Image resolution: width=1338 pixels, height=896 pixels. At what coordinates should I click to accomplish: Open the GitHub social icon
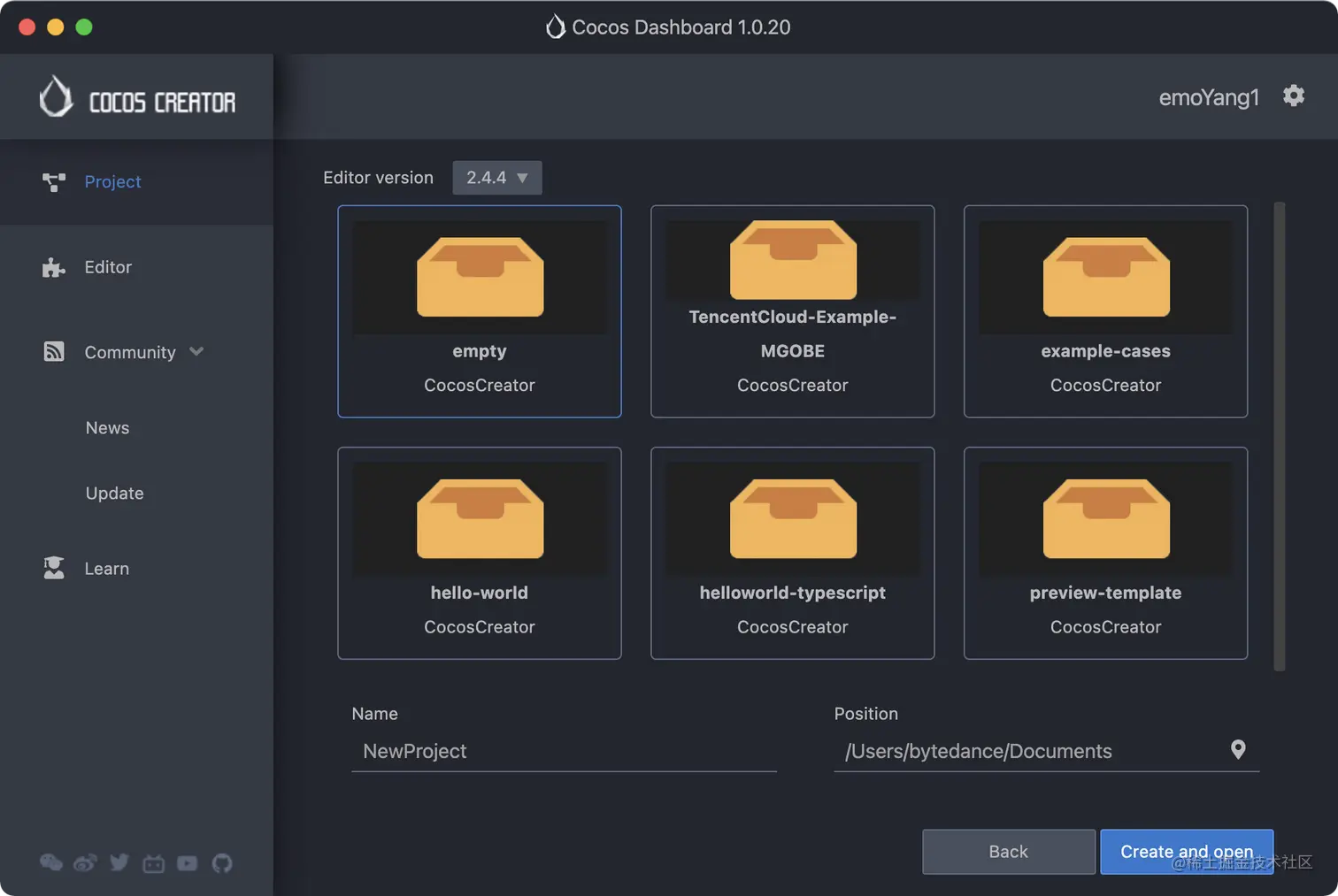222,862
